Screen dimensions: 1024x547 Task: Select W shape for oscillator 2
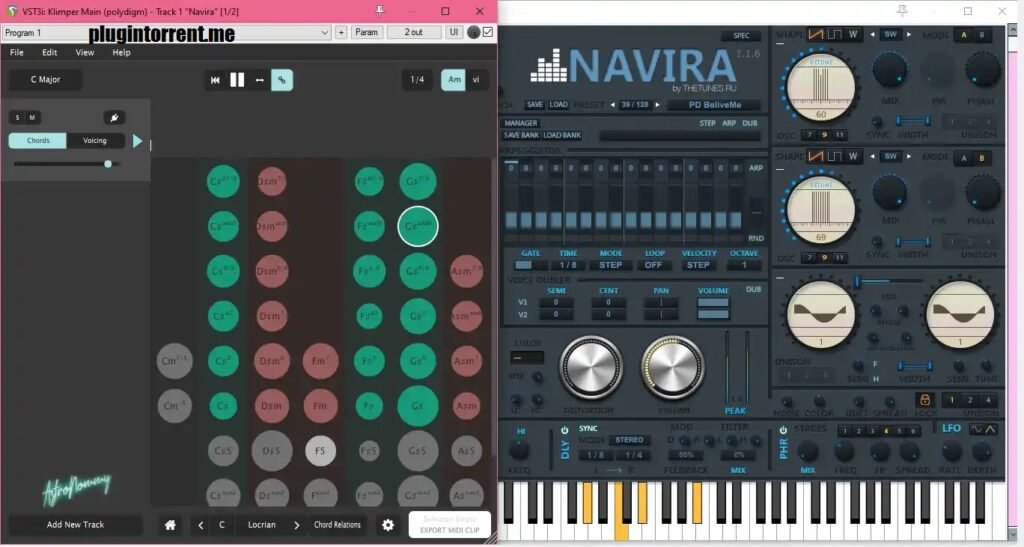pyautogui.click(x=852, y=157)
